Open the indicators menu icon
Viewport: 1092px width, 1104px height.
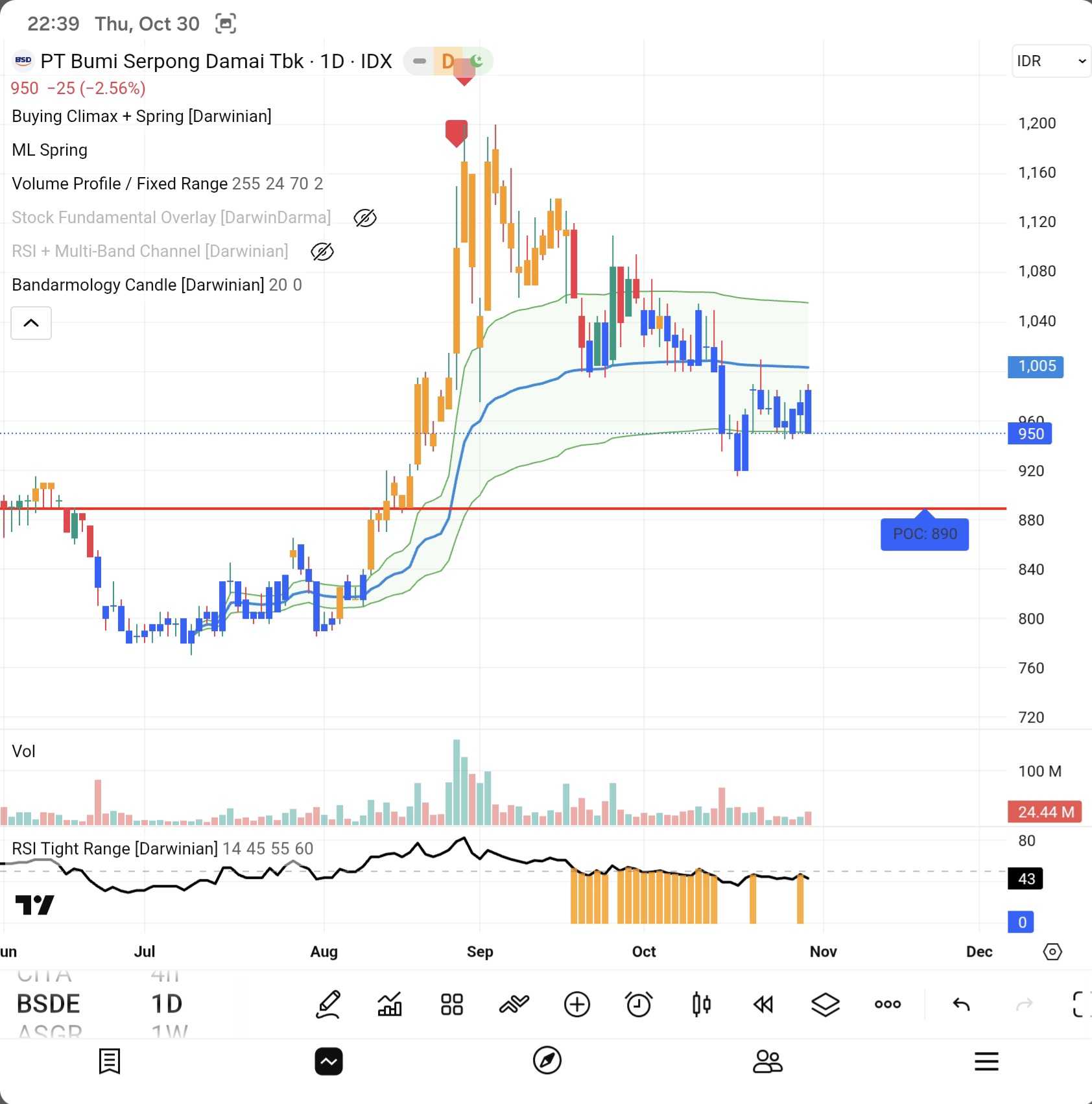(x=514, y=1004)
